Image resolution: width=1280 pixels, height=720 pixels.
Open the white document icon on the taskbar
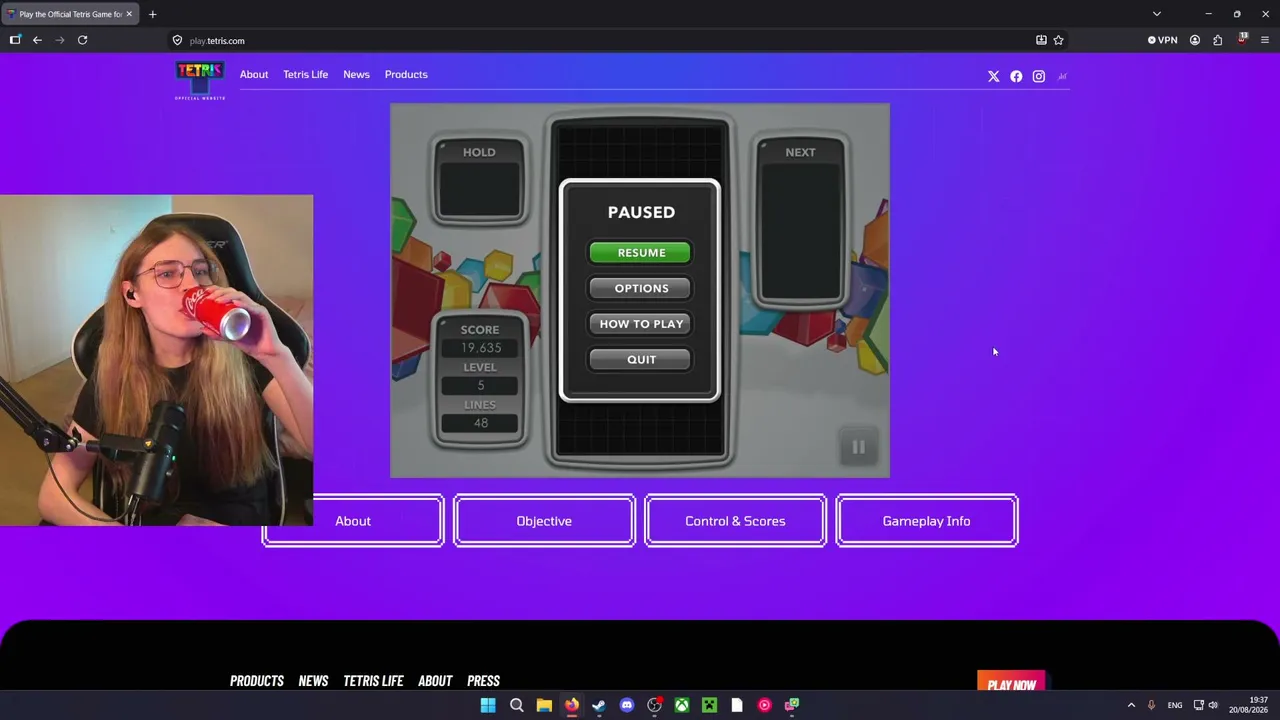tap(737, 705)
